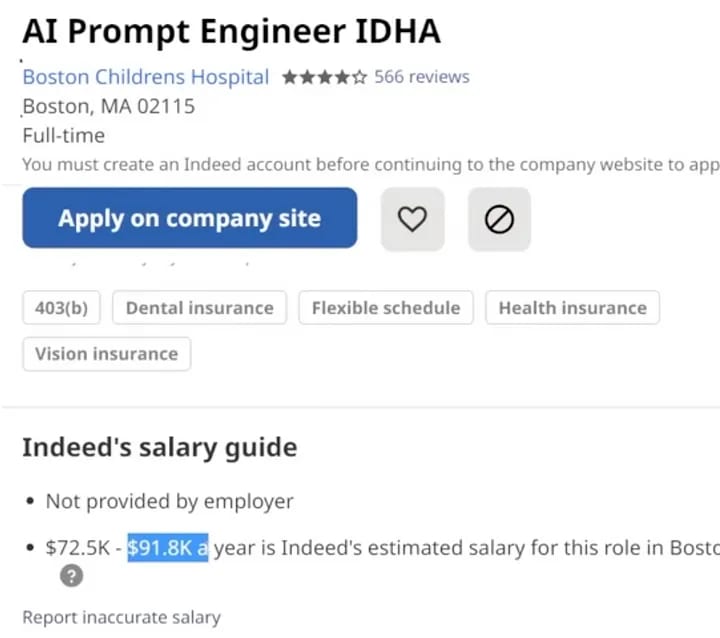Click the Full-time job type text
The image size is (720, 638).
[63, 135]
